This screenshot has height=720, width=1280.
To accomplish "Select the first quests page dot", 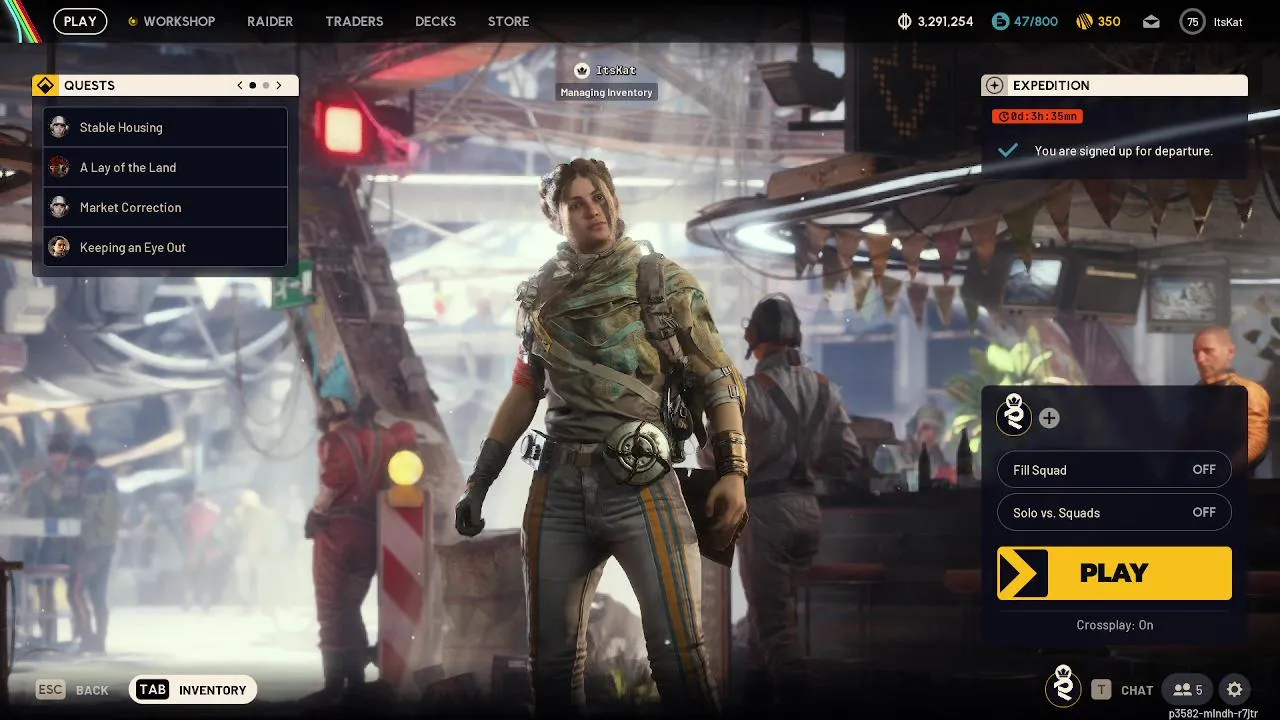I will (x=253, y=85).
